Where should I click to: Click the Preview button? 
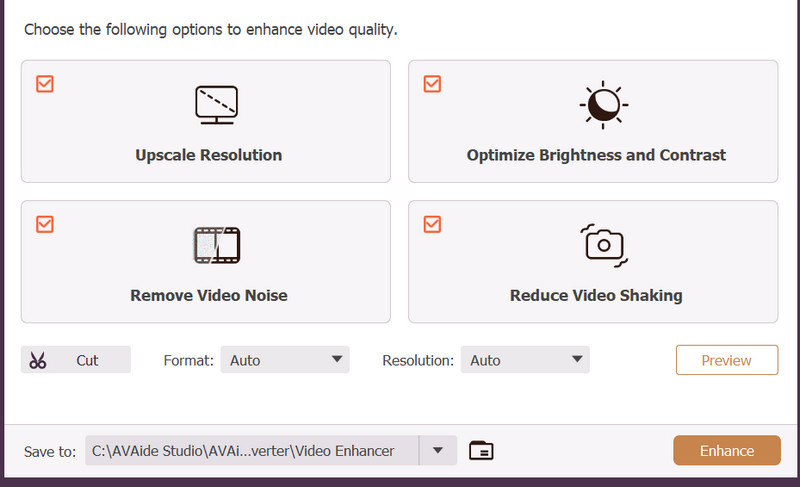[x=727, y=360]
